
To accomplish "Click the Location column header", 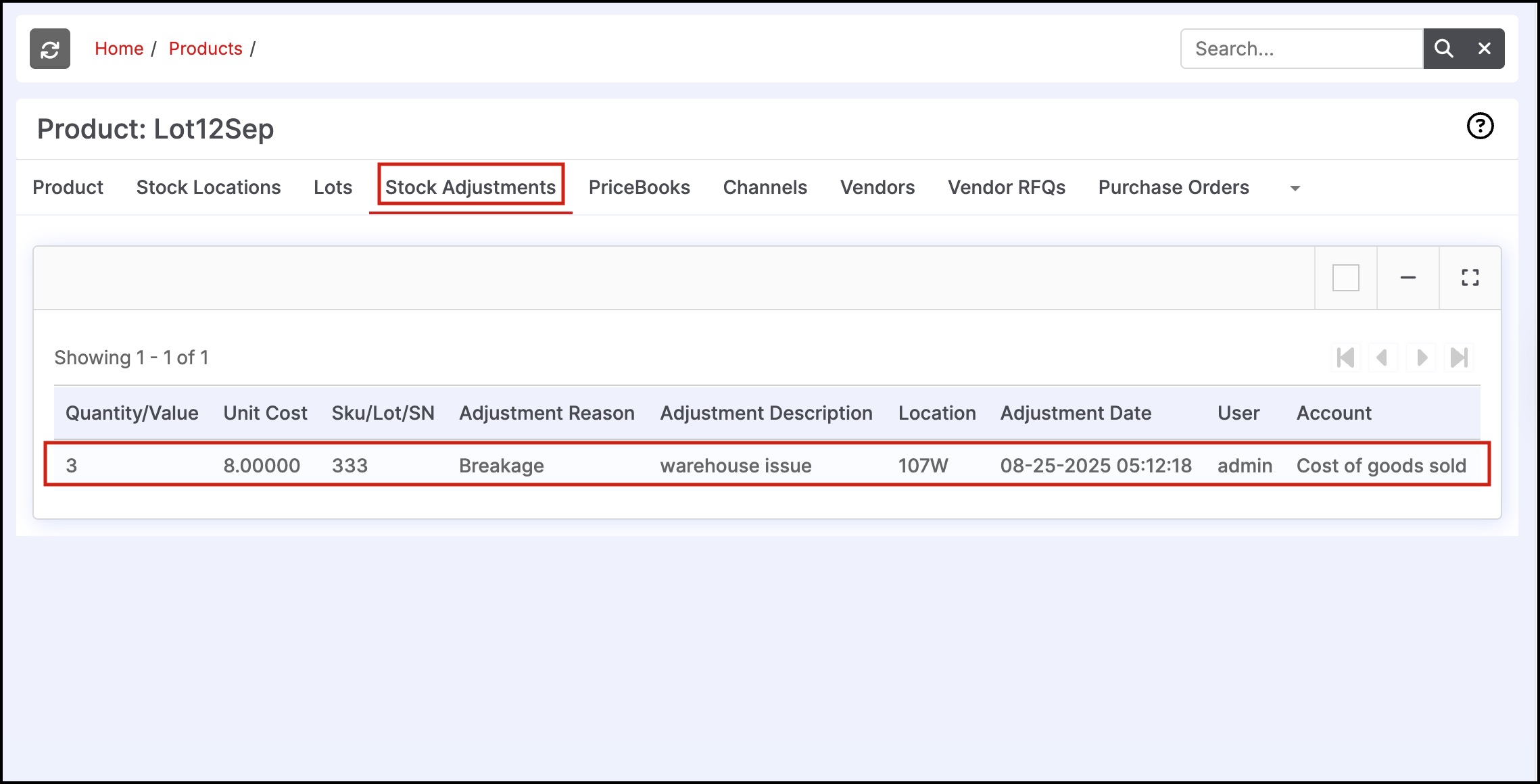I will [x=937, y=413].
